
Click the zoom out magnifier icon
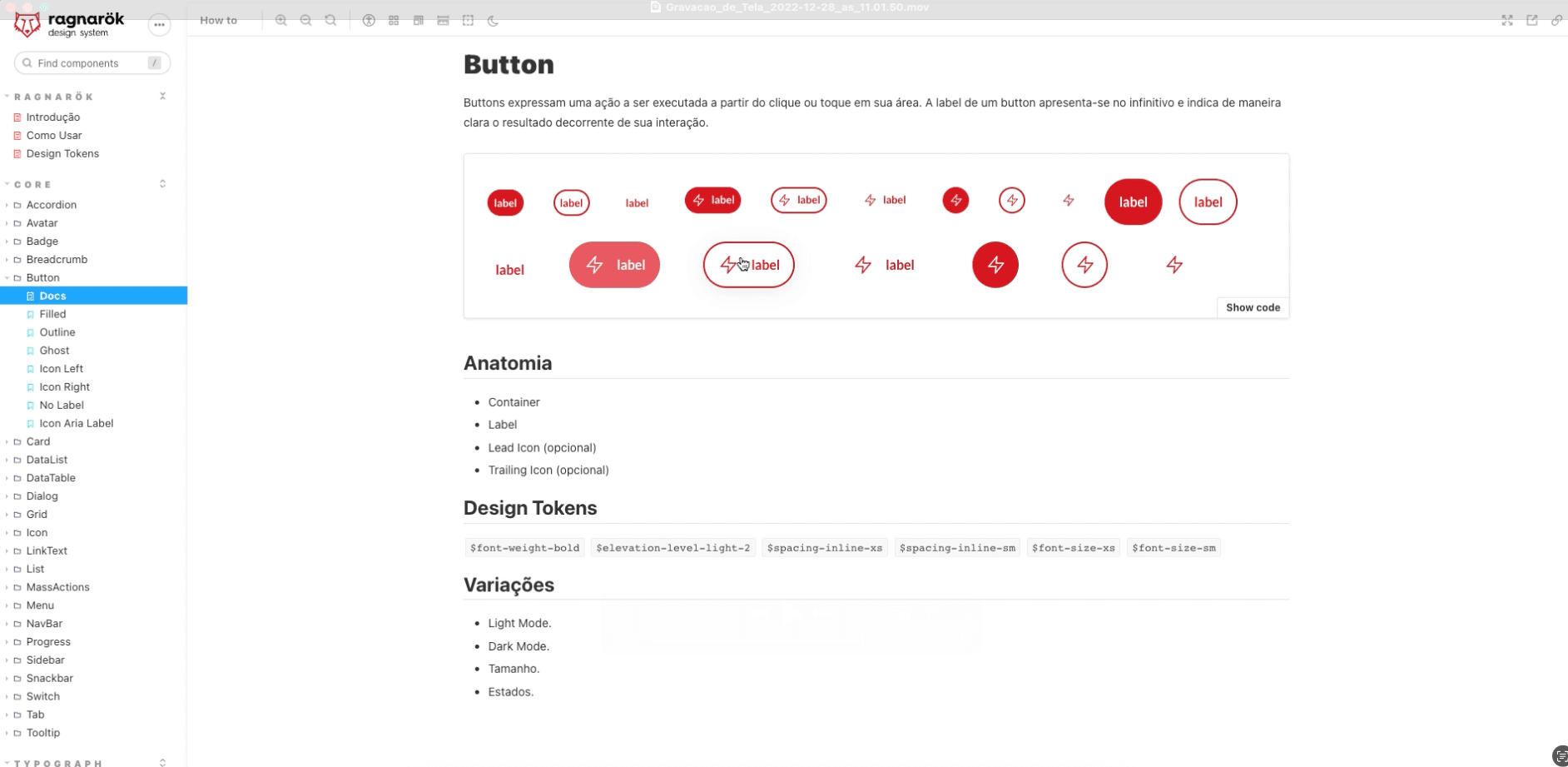tap(306, 21)
